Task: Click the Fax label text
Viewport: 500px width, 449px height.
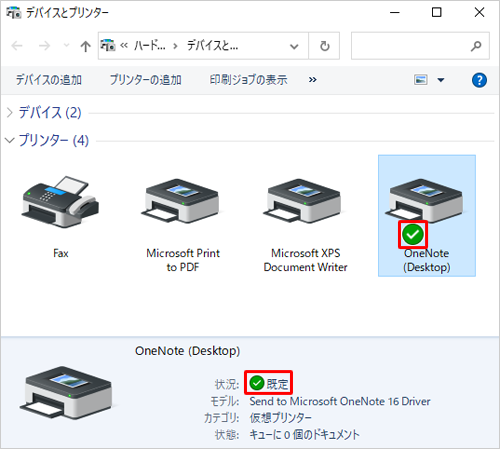Action: [61, 253]
